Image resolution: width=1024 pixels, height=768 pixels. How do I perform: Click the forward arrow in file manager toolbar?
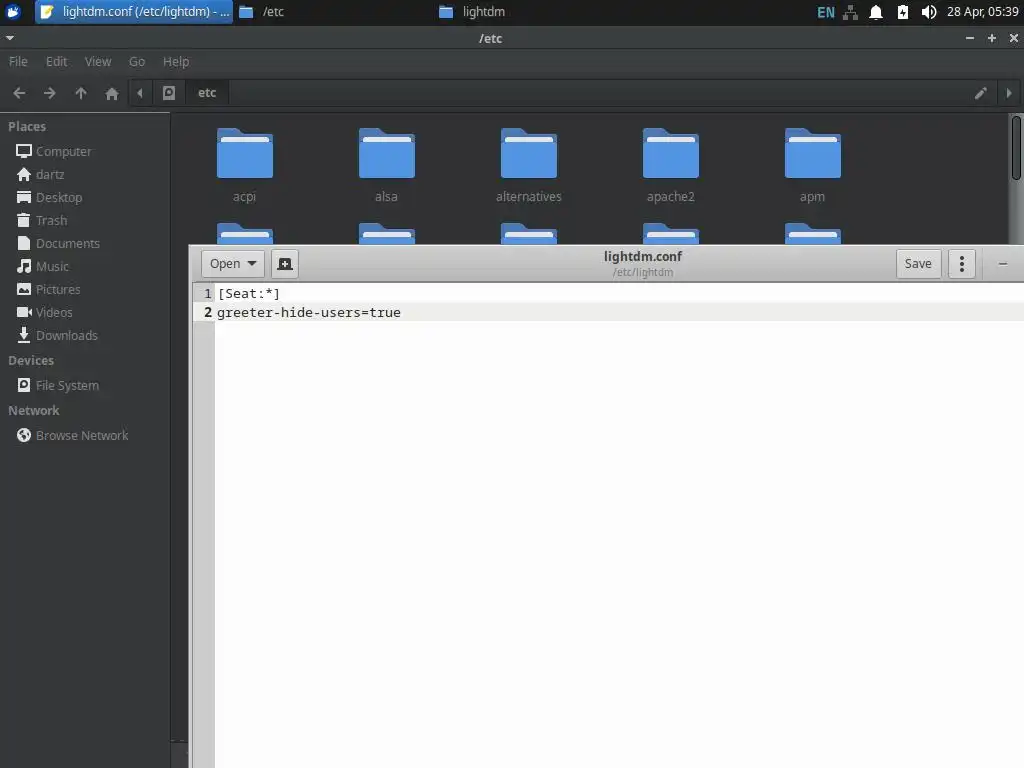50,93
